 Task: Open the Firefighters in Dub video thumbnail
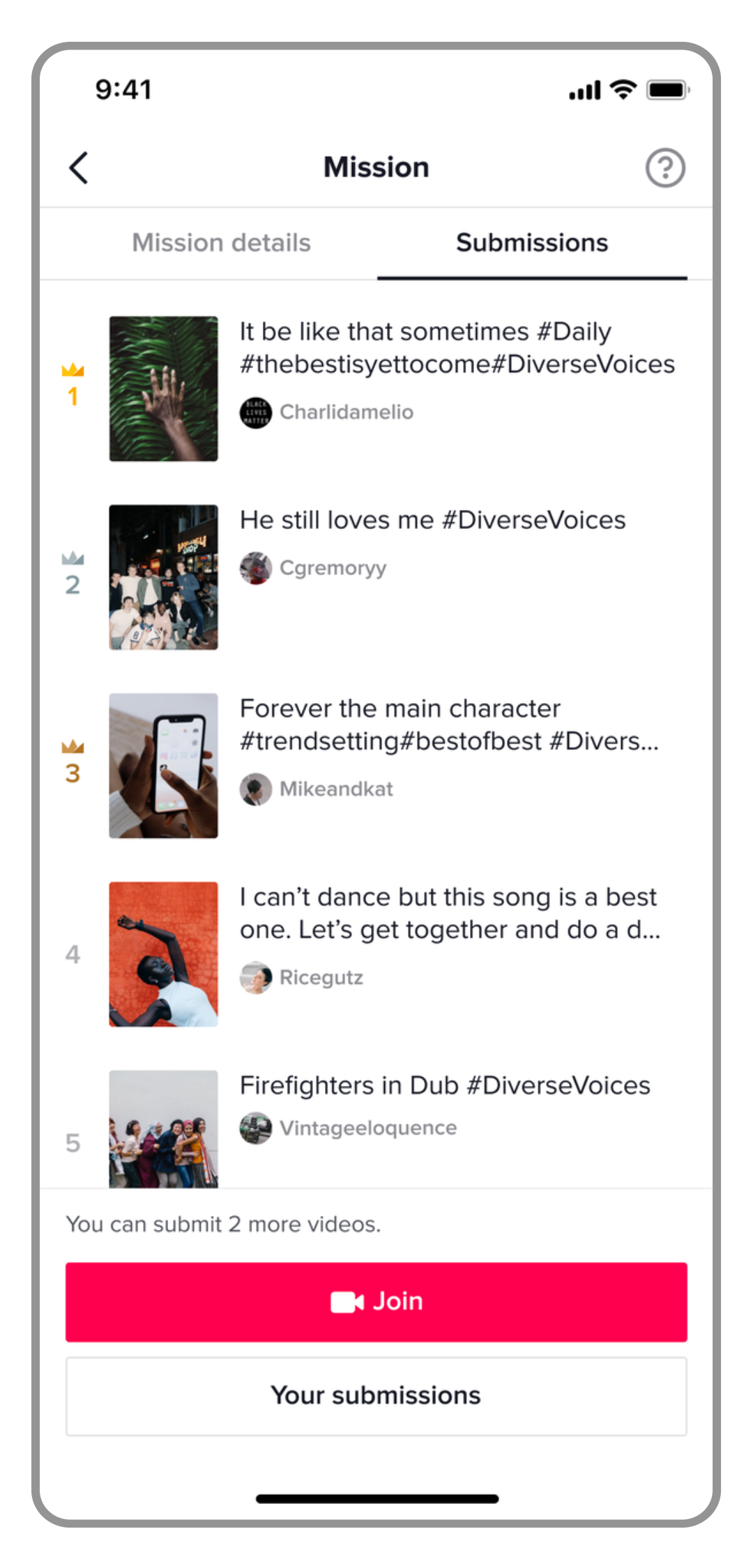pyautogui.click(x=163, y=1129)
